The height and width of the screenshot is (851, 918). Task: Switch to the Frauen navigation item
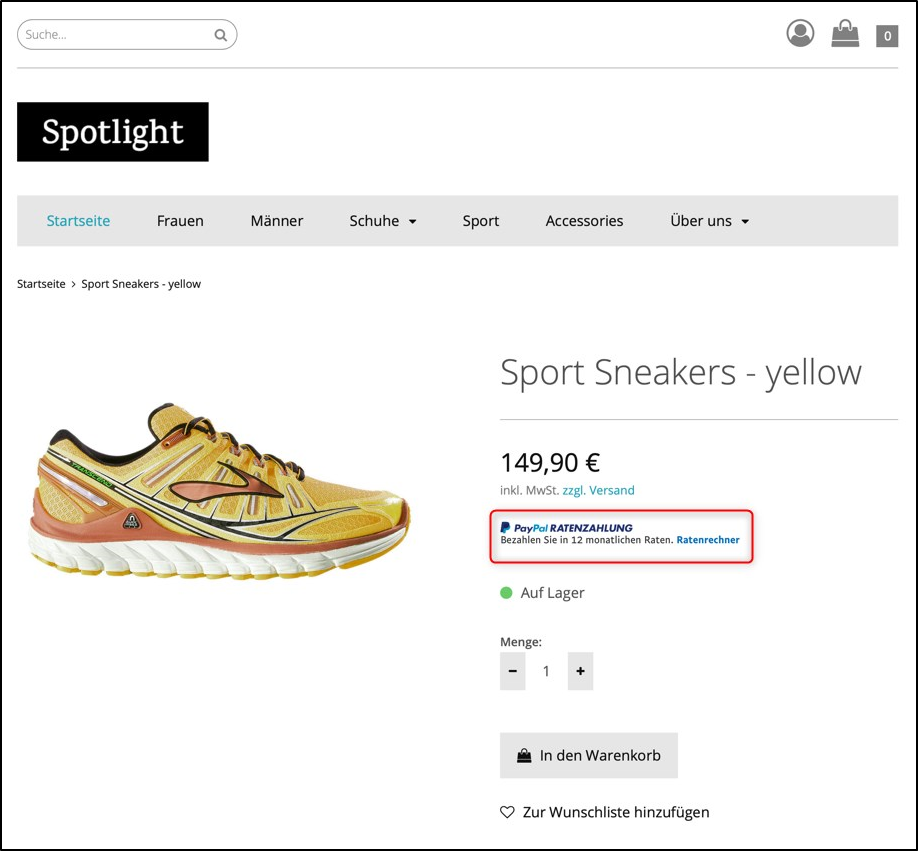pyautogui.click(x=180, y=220)
